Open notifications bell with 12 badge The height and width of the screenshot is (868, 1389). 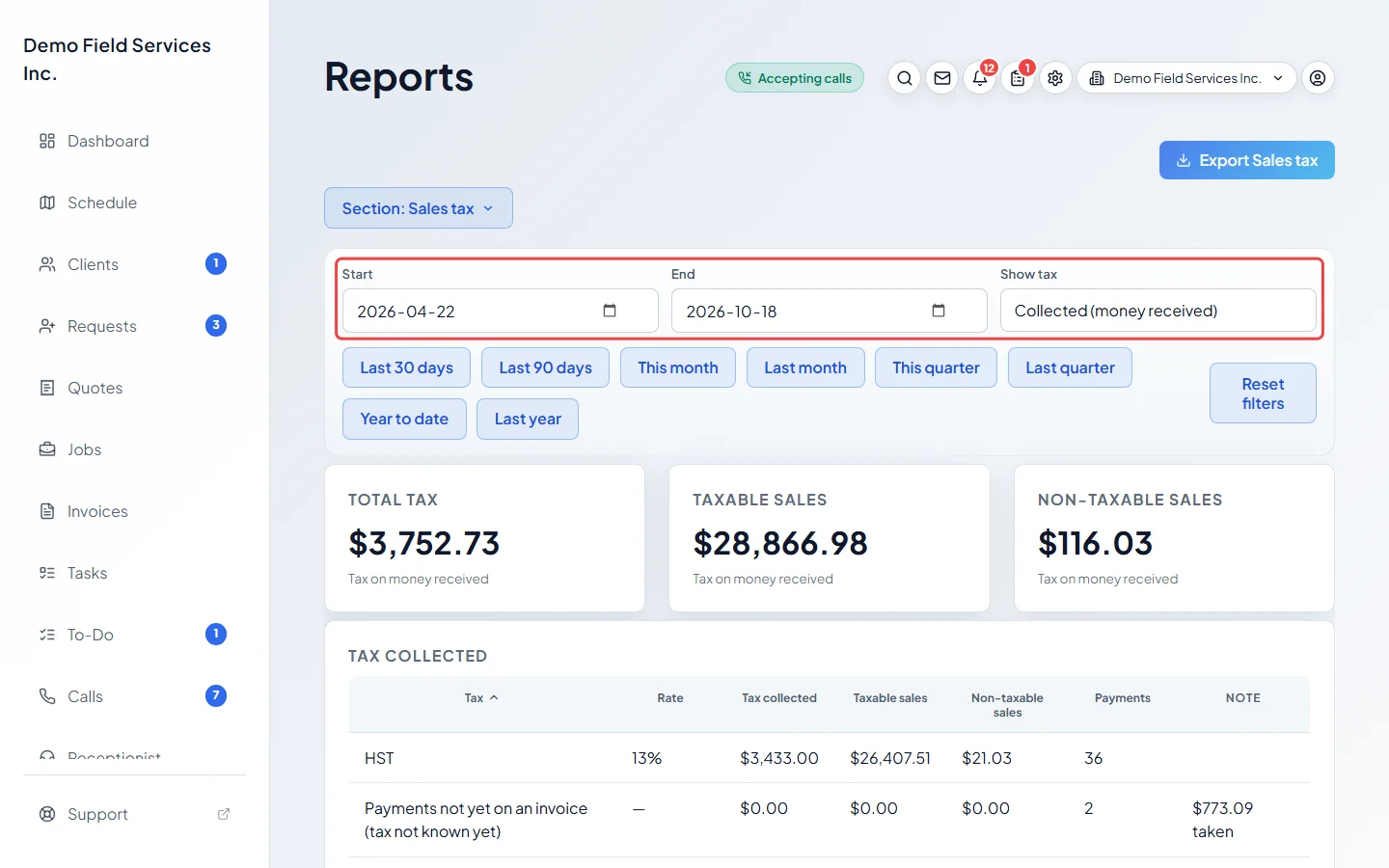pos(980,78)
